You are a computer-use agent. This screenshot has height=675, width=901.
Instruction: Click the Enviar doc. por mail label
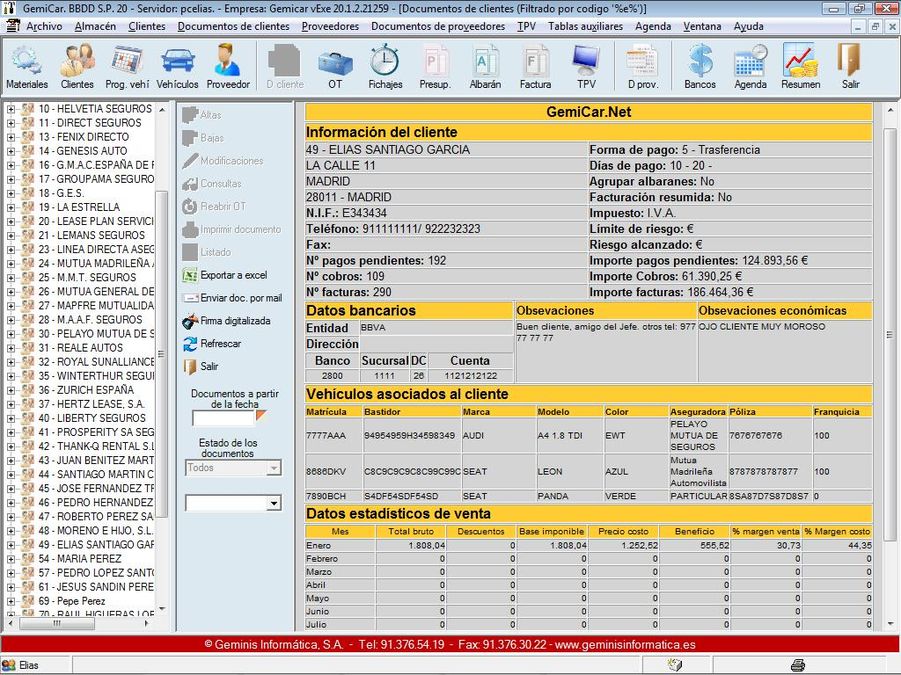pos(241,298)
